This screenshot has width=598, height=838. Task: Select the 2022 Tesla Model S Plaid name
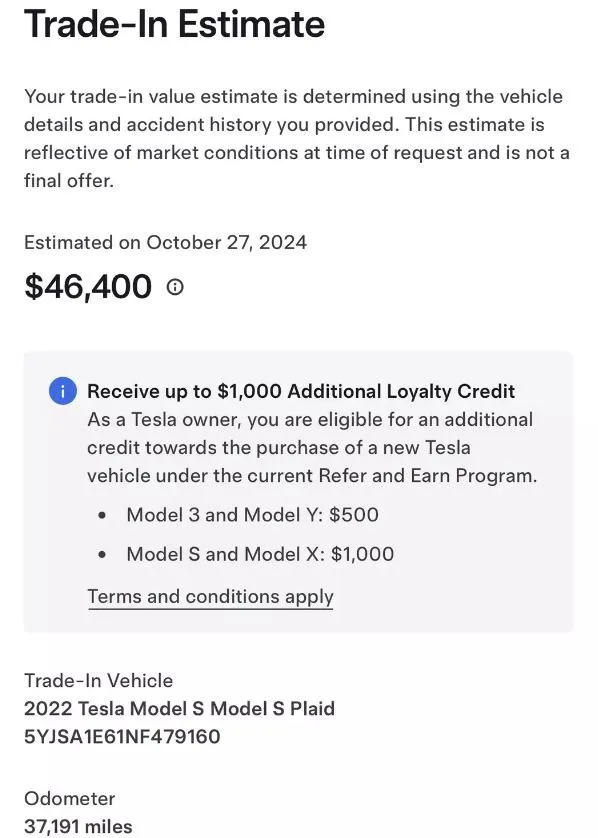pyautogui.click(x=180, y=709)
